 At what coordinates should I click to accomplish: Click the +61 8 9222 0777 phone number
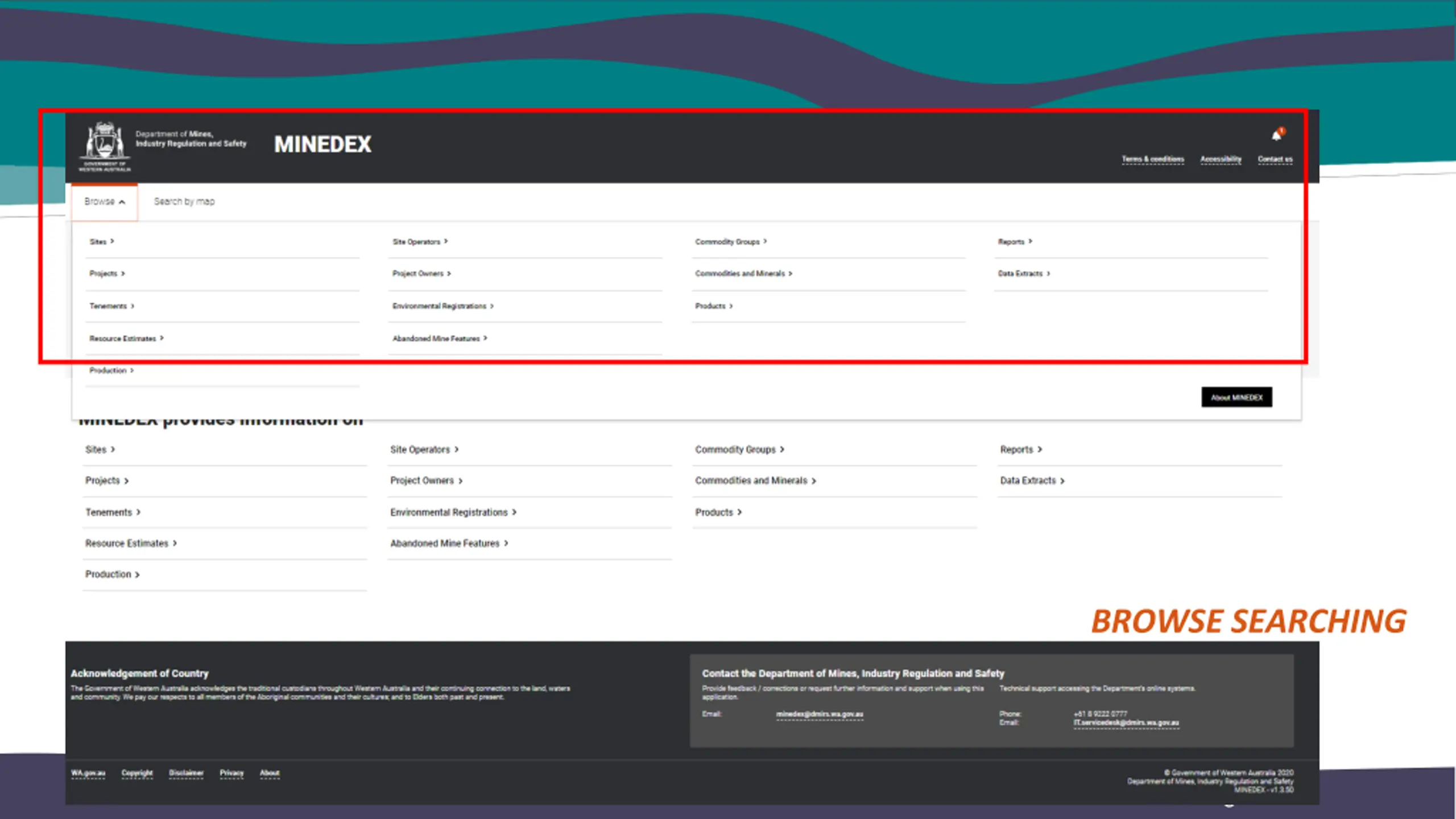coord(1100,714)
